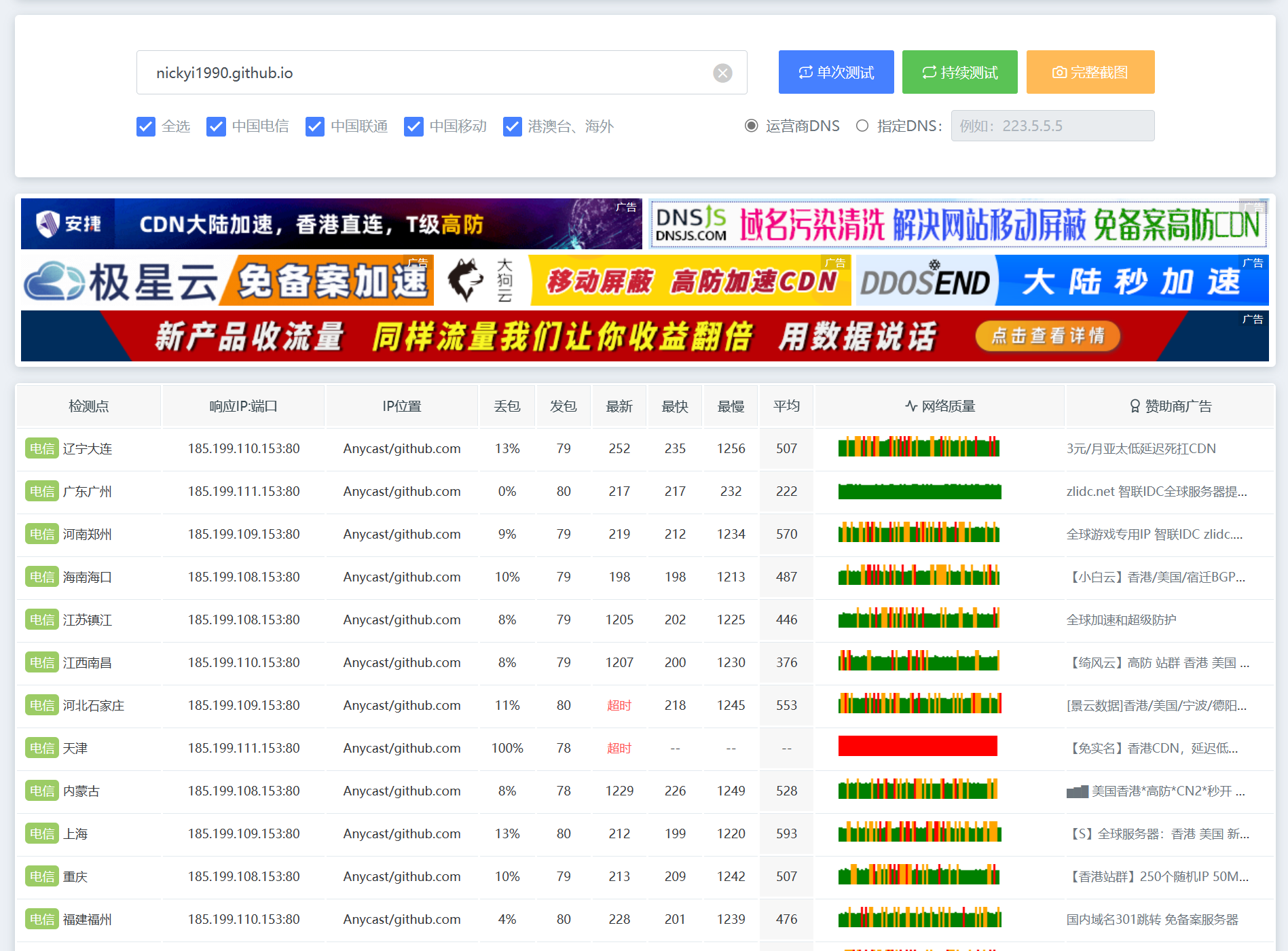Click the refresh icon inside 单次测试 button
This screenshot has width=1288, height=951.
[x=805, y=71]
